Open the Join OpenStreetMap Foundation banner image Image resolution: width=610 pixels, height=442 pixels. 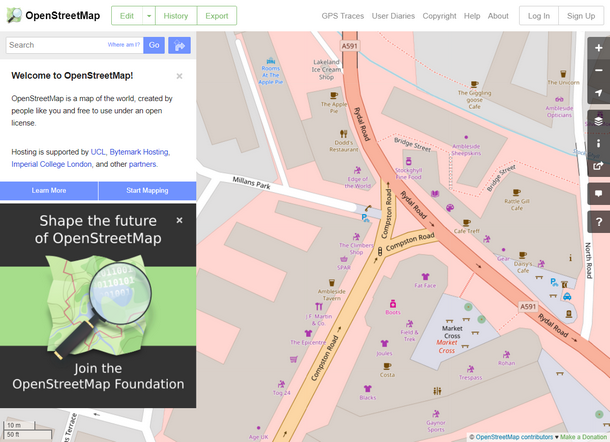tap(98, 306)
